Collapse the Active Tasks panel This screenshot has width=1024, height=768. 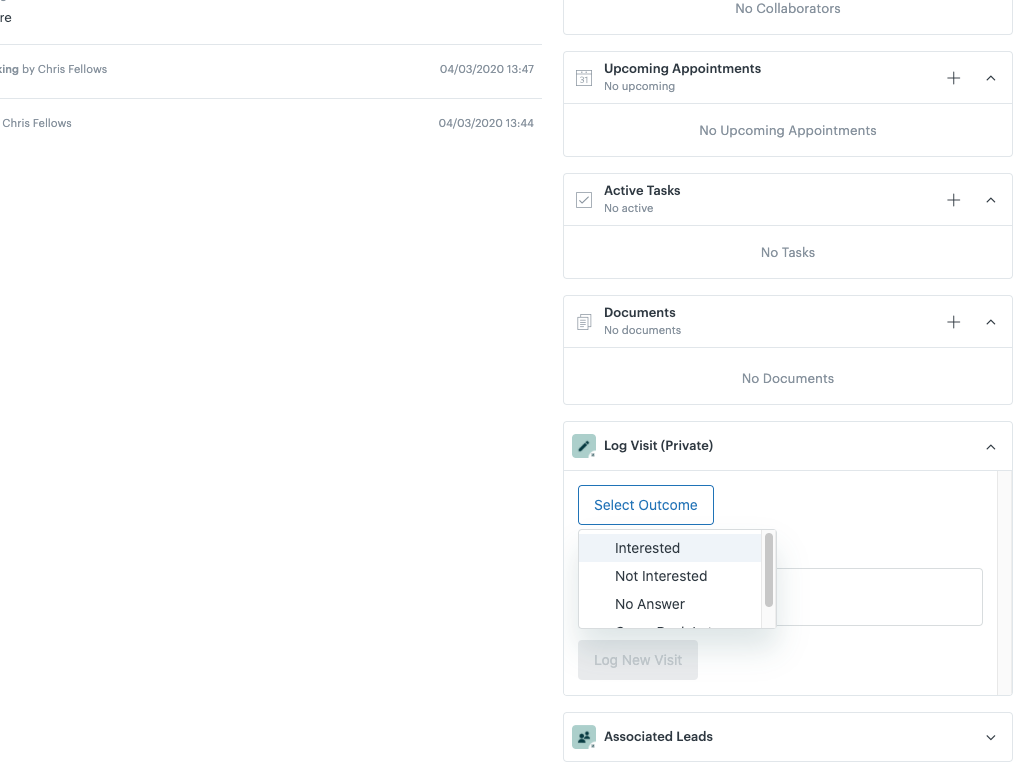[990, 199]
